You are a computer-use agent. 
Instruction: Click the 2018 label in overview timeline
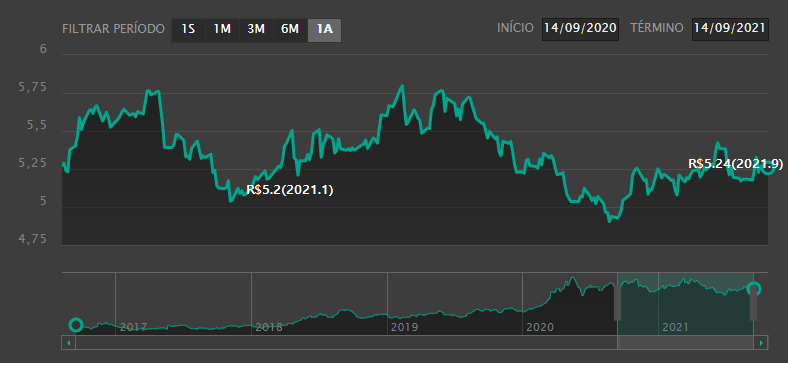click(x=269, y=328)
